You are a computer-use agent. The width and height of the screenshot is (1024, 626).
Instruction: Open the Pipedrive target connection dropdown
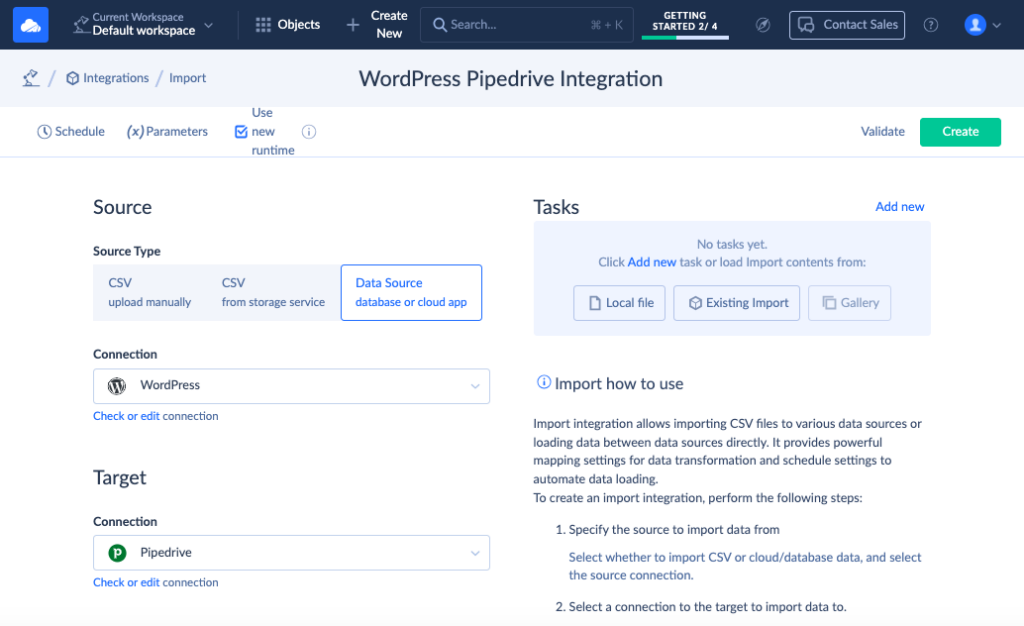click(291, 553)
